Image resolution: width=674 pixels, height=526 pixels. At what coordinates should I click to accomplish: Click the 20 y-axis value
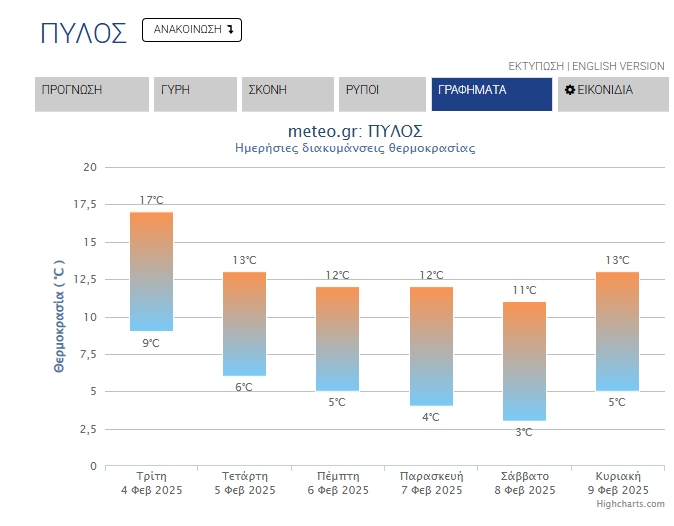90,167
